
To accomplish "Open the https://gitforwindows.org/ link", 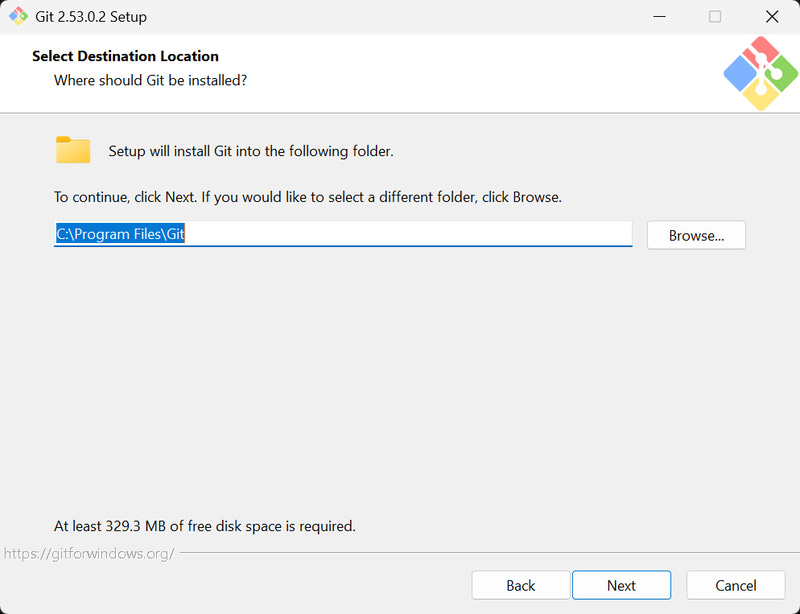I will tap(88, 553).
